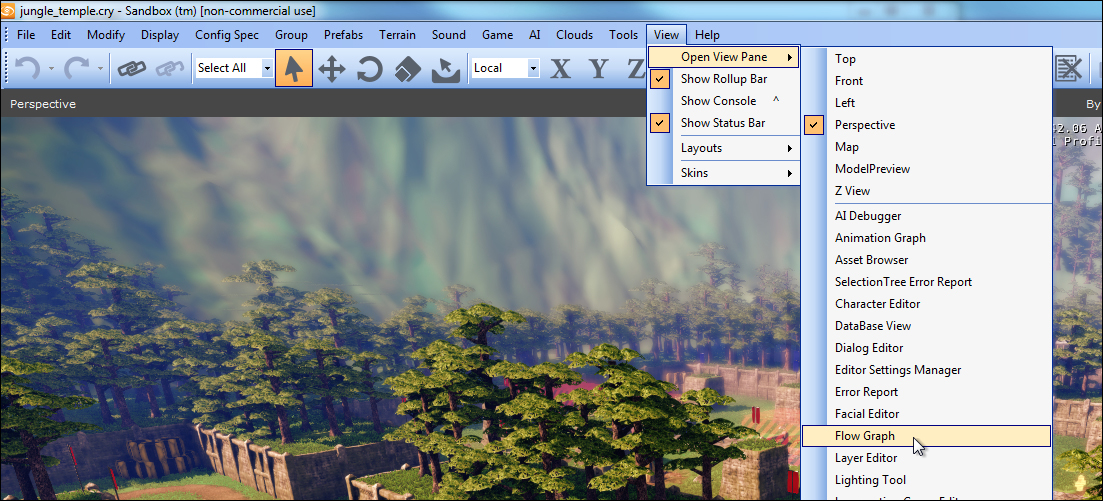1103x501 pixels.
Task: Open the Flow Graph pane
Action: 926,436
